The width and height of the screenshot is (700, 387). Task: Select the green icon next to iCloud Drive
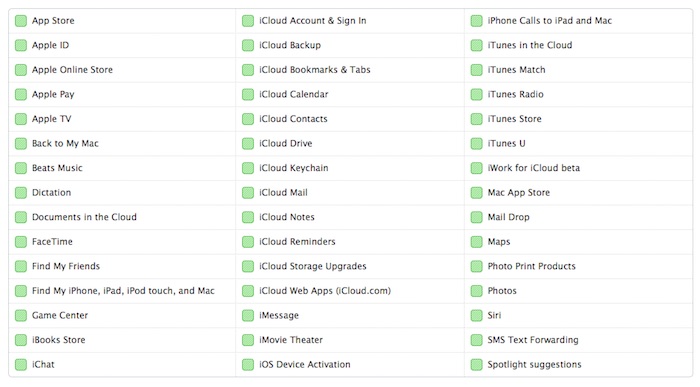point(248,144)
